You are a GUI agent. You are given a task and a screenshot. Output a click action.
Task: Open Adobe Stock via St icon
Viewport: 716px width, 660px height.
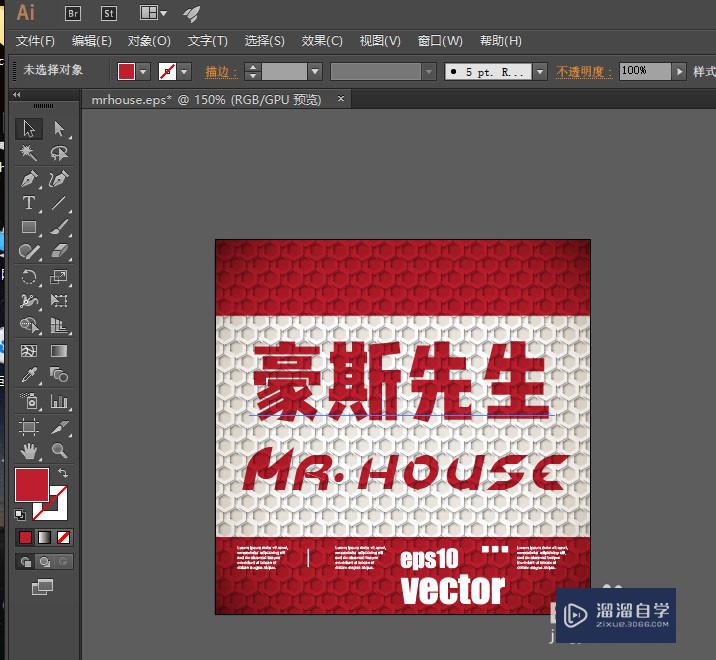coord(109,14)
